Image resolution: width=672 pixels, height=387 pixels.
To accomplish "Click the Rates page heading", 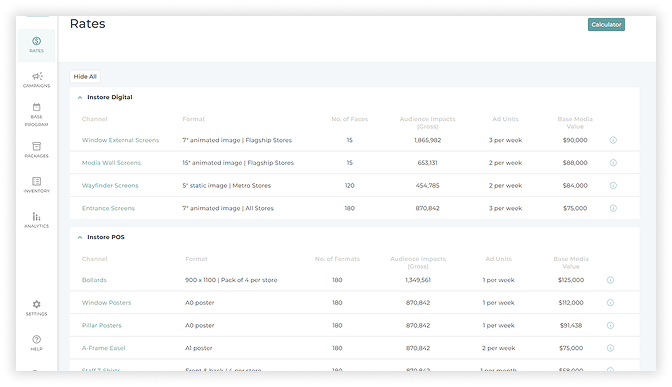I will tap(87, 24).
